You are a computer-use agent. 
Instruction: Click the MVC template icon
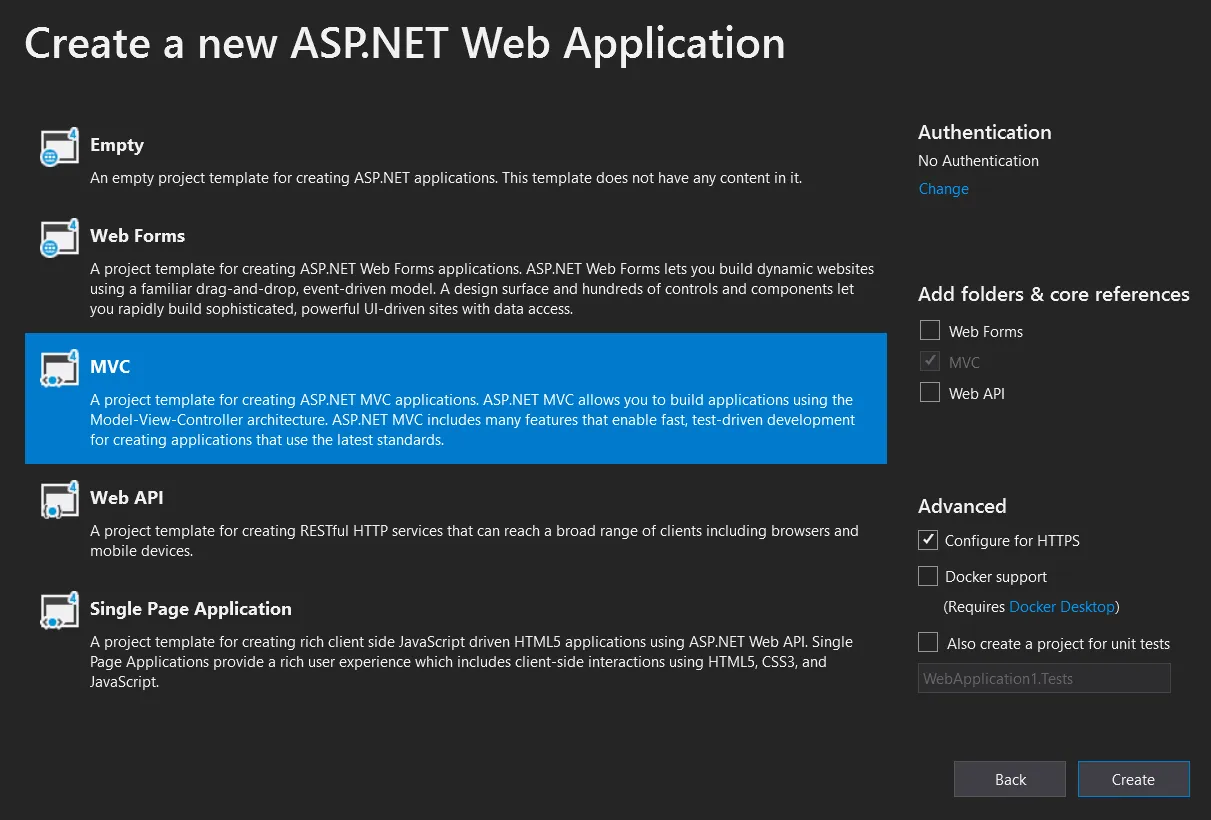point(59,369)
